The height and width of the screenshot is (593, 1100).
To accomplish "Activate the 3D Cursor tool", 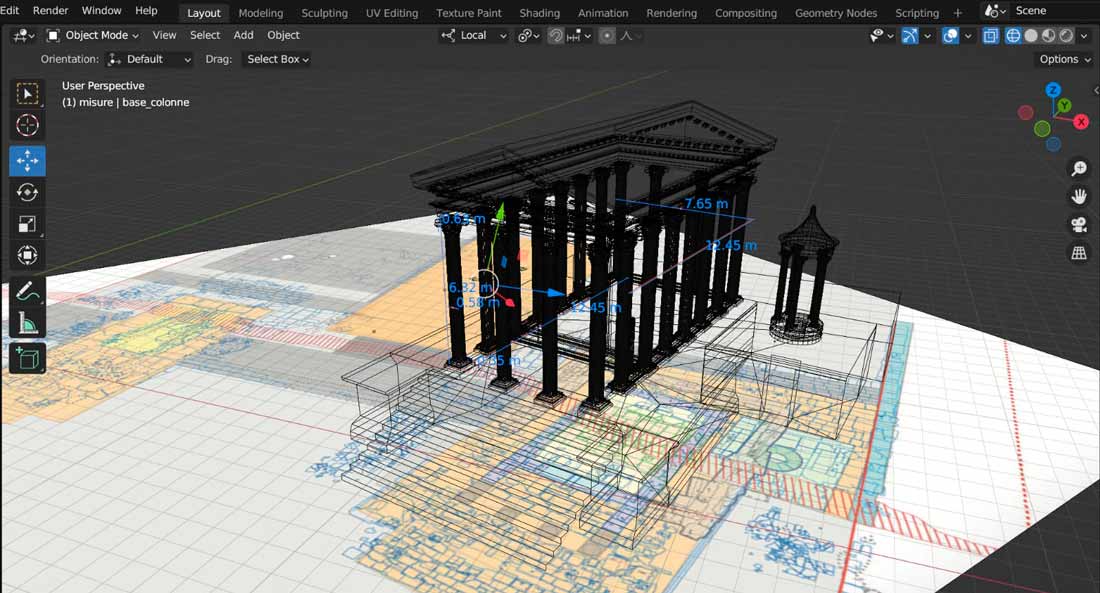I will (27, 126).
